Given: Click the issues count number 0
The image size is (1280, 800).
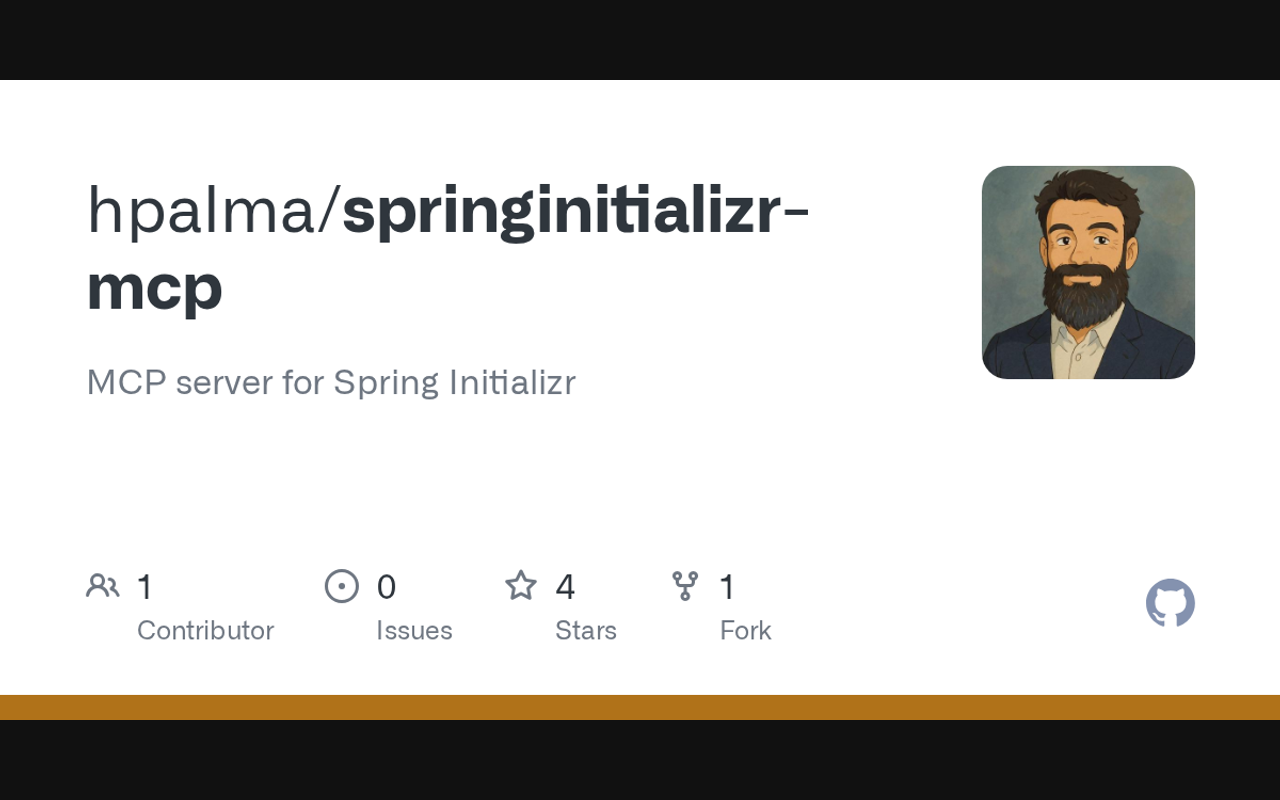Looking at the screenshot, I should tap(386, 587).
